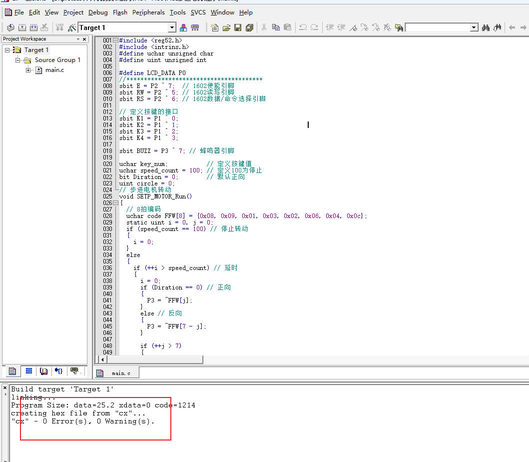The width and height of the screenshot is (529, 462).
Task: Open the File menu
Action: (x=19, y=12)
